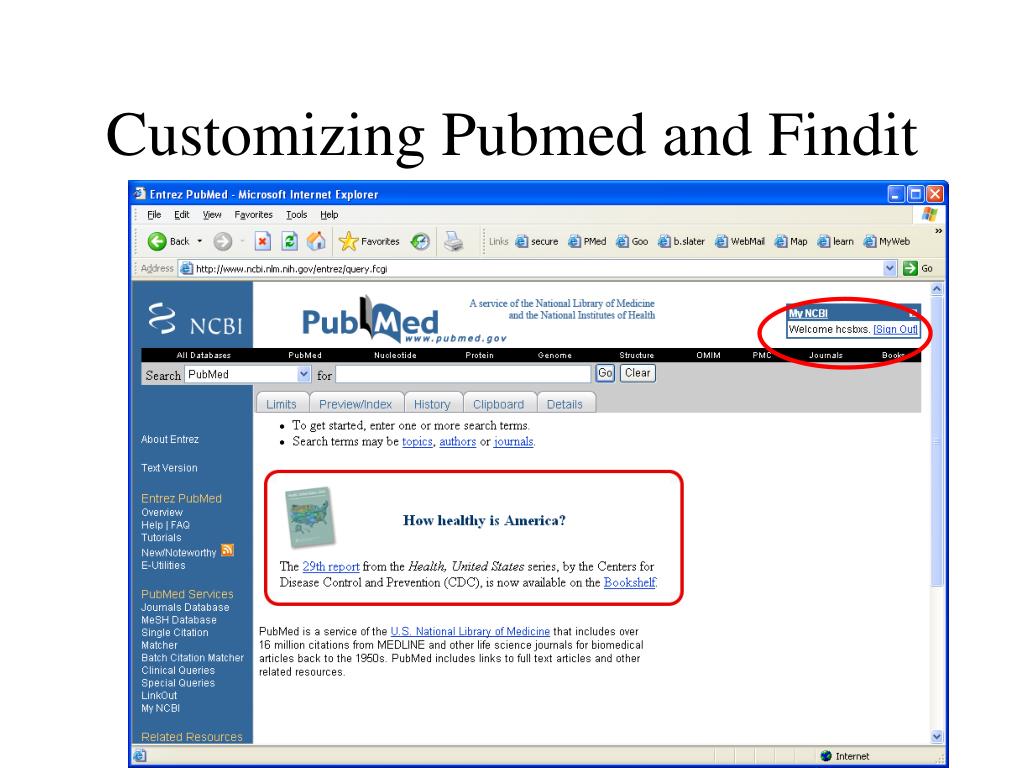This screenshot has height=768, width=1024.
Task: Click the Sign Out link
Action: (895, 329)
